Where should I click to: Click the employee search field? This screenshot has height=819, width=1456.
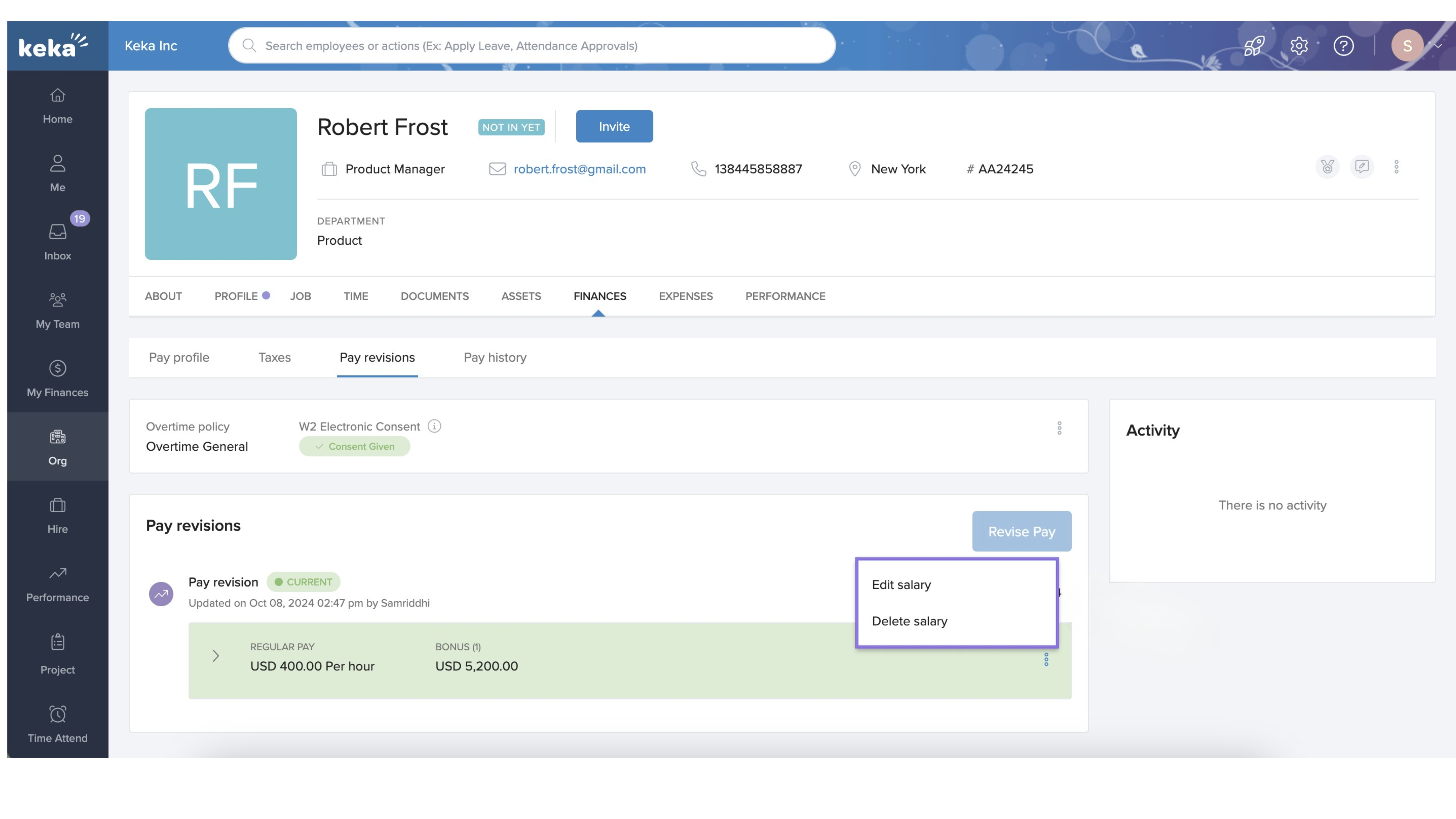(x=531, y=46)
